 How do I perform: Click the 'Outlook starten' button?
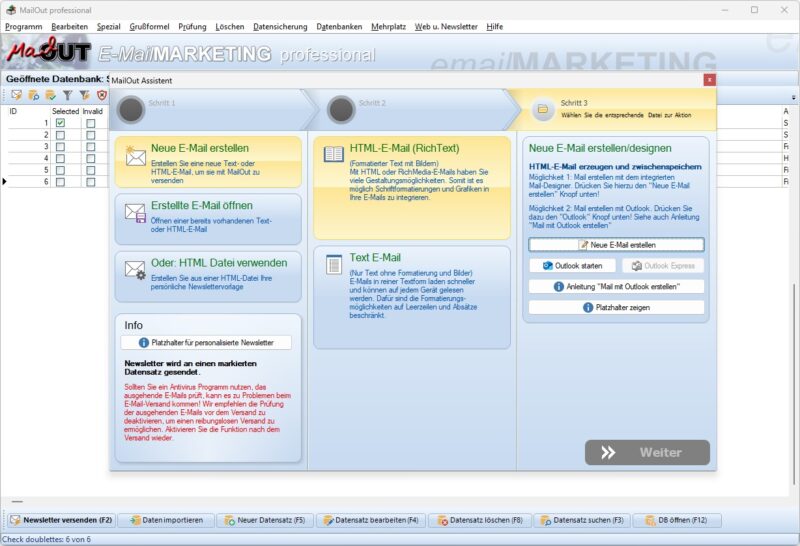click(572, 265)
